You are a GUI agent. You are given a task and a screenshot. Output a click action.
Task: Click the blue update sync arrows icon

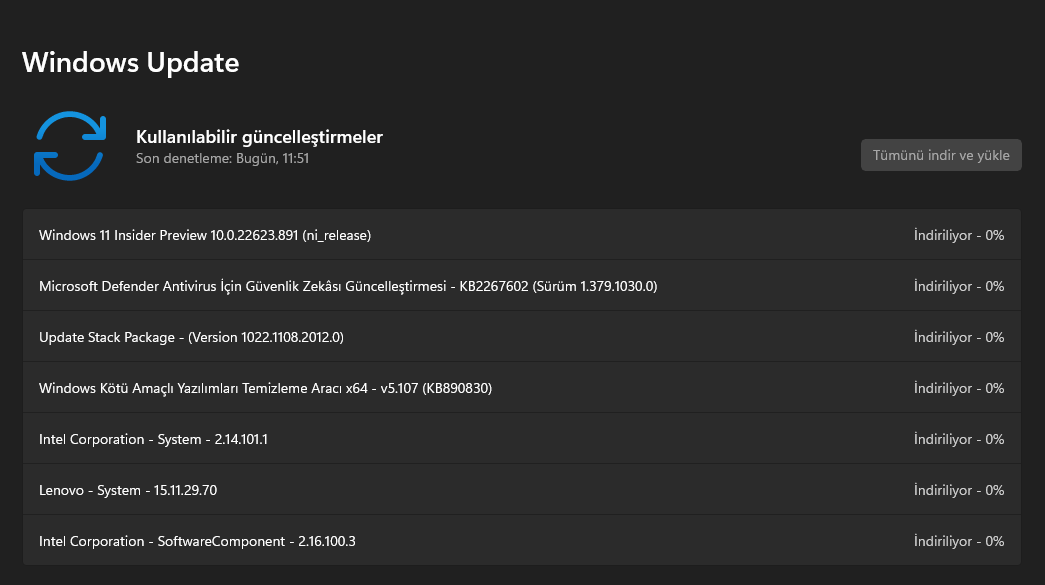pyautogui.click(x=70, y=146)
